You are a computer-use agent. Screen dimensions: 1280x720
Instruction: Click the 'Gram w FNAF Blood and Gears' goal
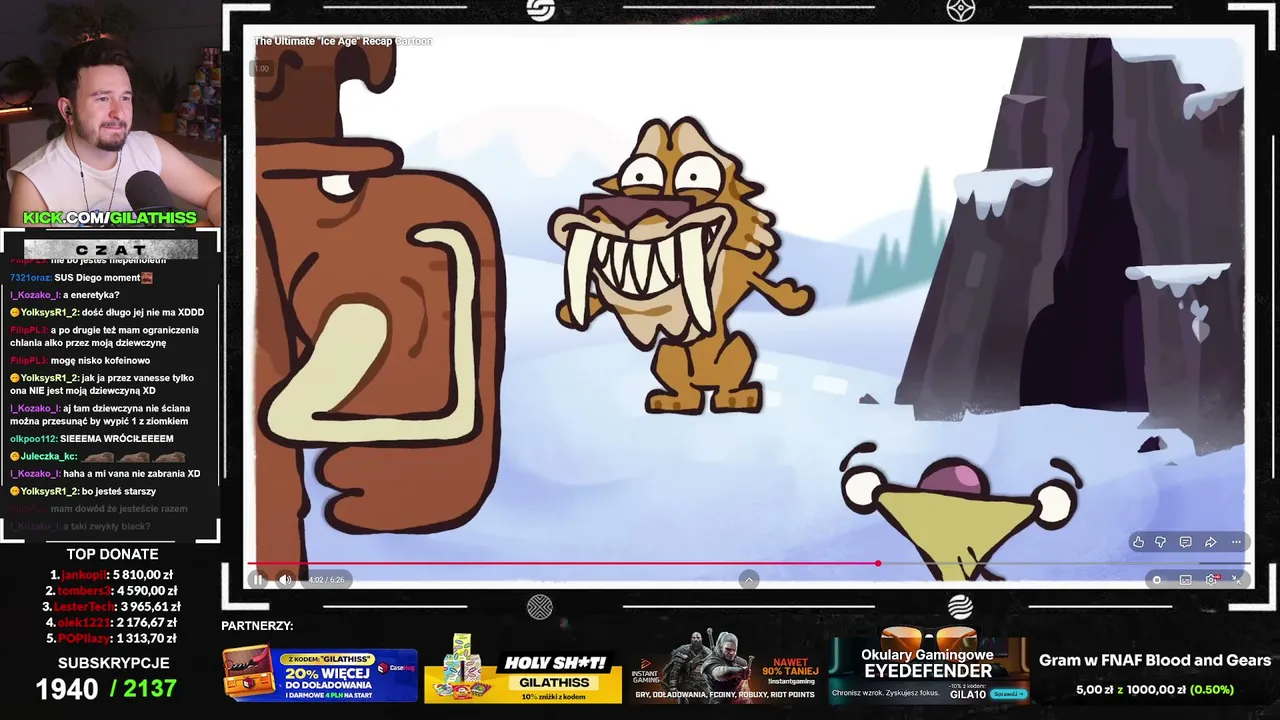click(x=1155, y=660)
